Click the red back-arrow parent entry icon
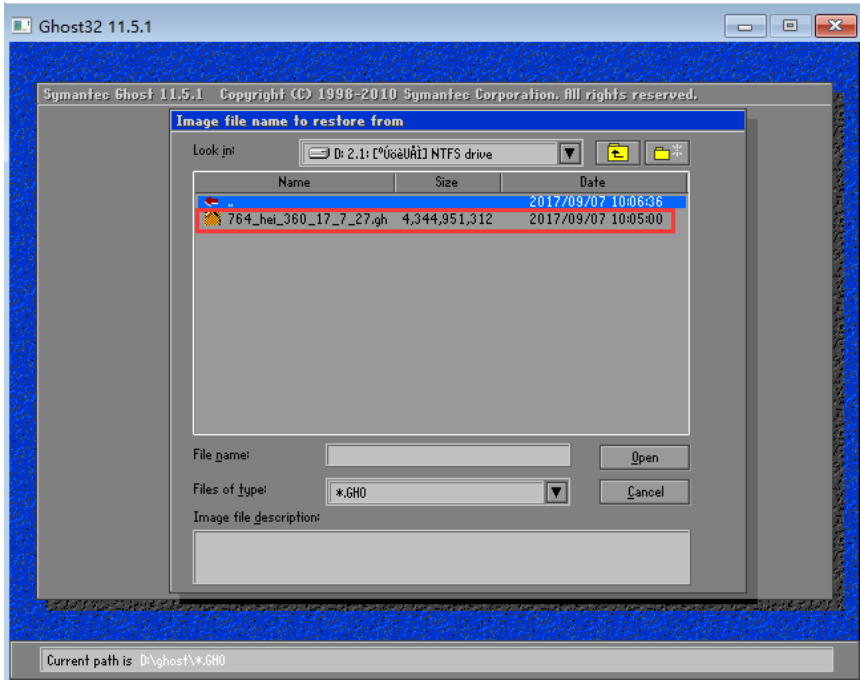 point(211,201)
